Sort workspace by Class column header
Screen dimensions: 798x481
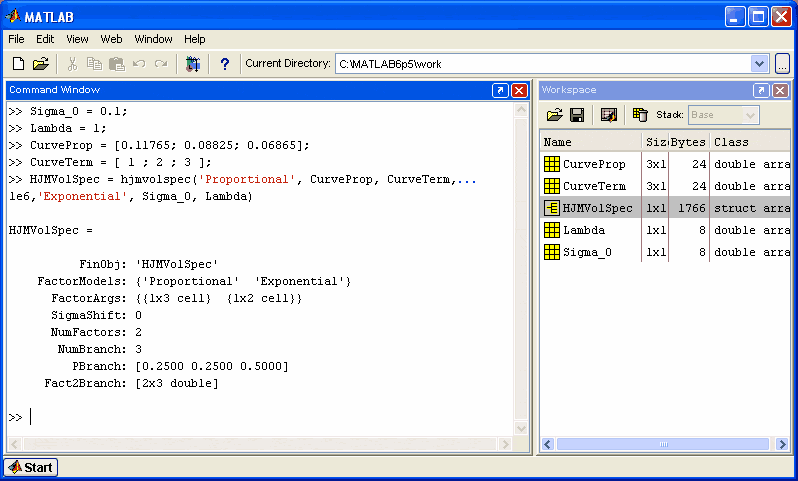(750, 142)
